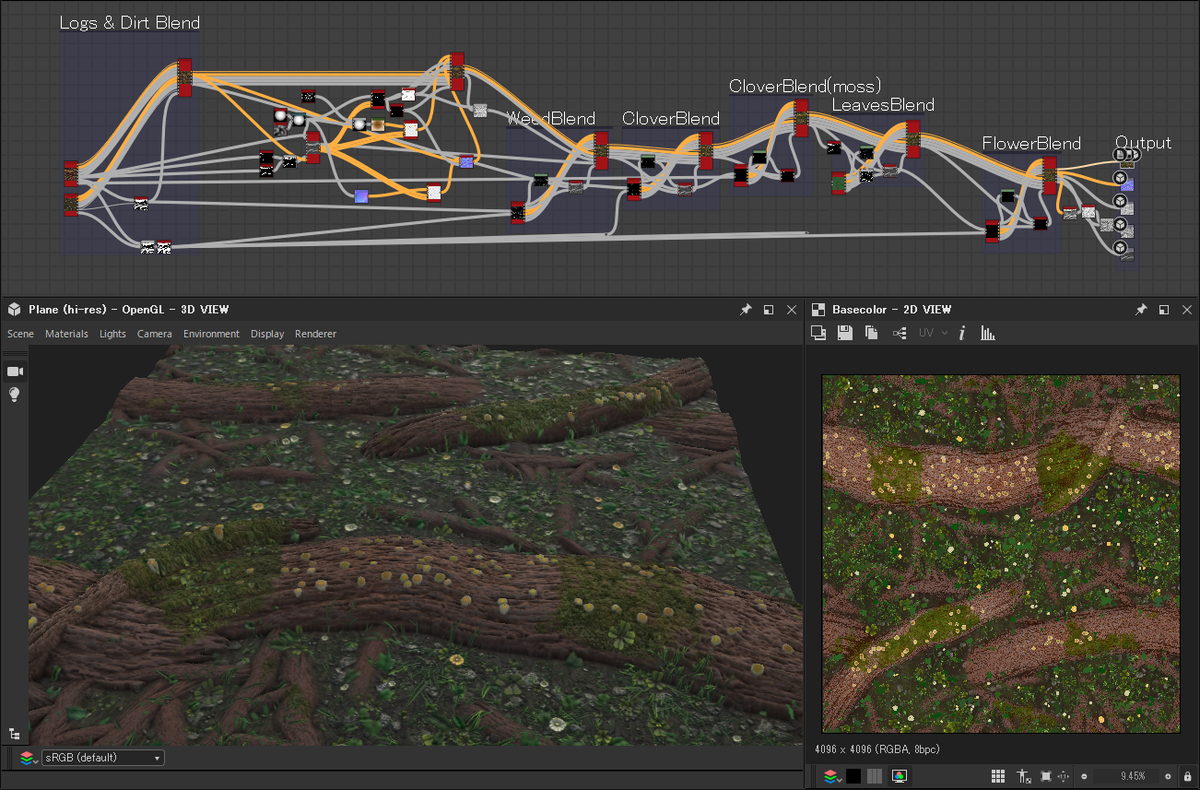Select the red blend node under FlowerBlend
This screenshot has height=790, width=1200.
click(x=1049, y=176)
